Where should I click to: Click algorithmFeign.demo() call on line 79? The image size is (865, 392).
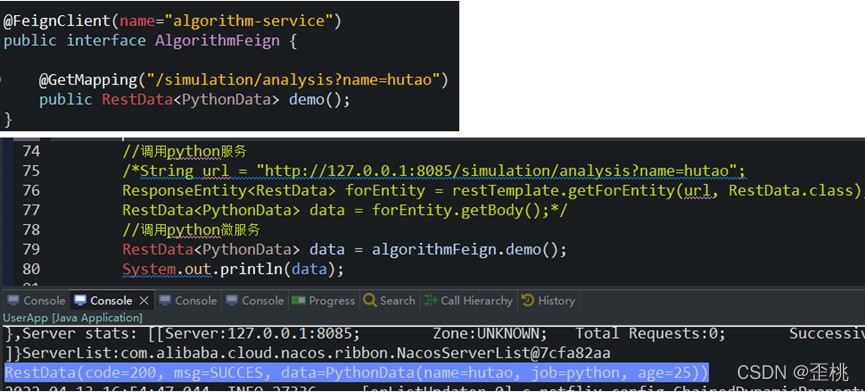coord(469,249)
